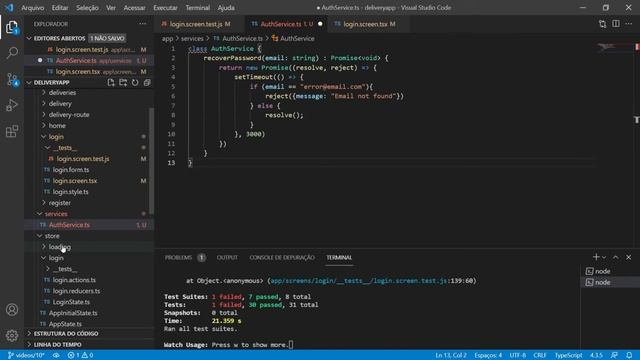Click the services breadcrumb segment

click(192, 38)
